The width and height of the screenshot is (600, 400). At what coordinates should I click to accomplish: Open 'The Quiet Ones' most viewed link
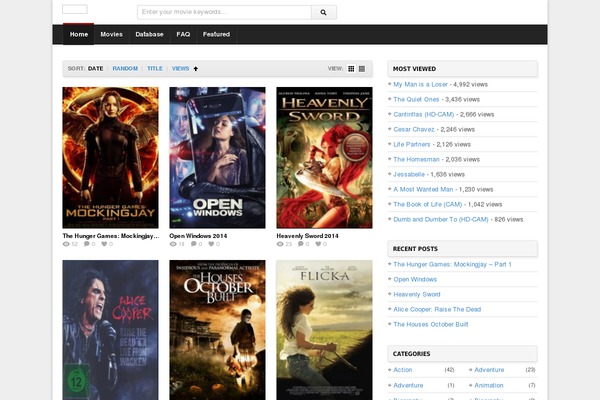click(x=416, y=100)
